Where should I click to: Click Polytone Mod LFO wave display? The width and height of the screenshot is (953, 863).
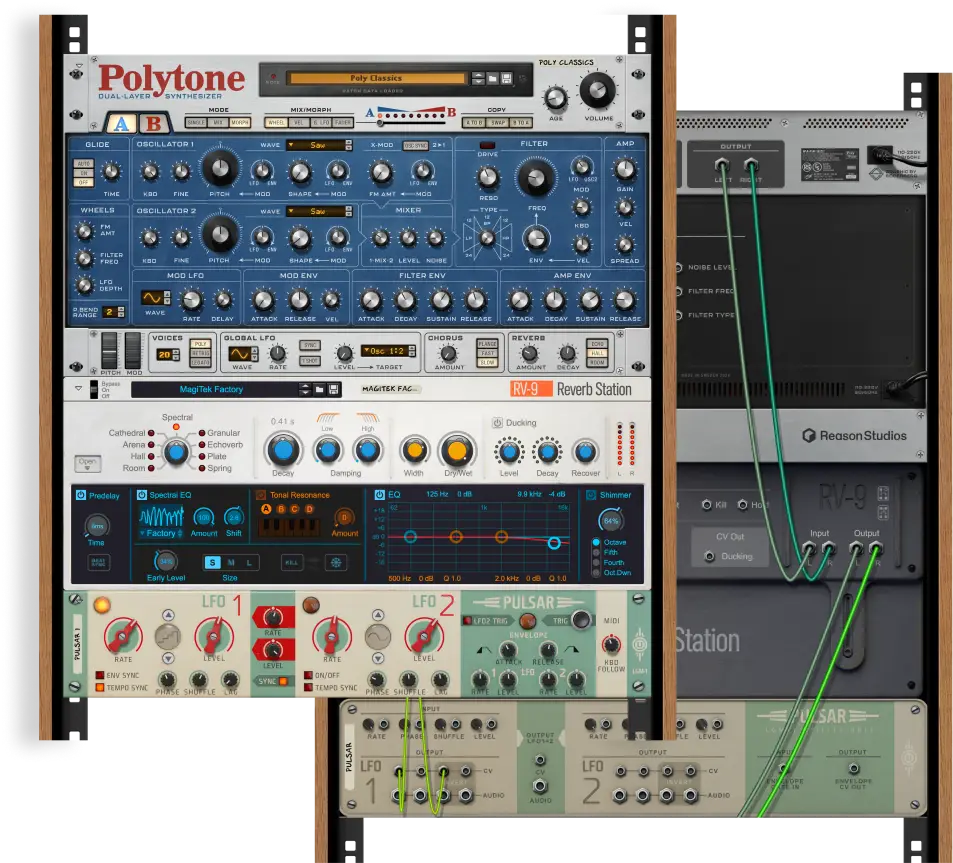(x=152, y=298)
